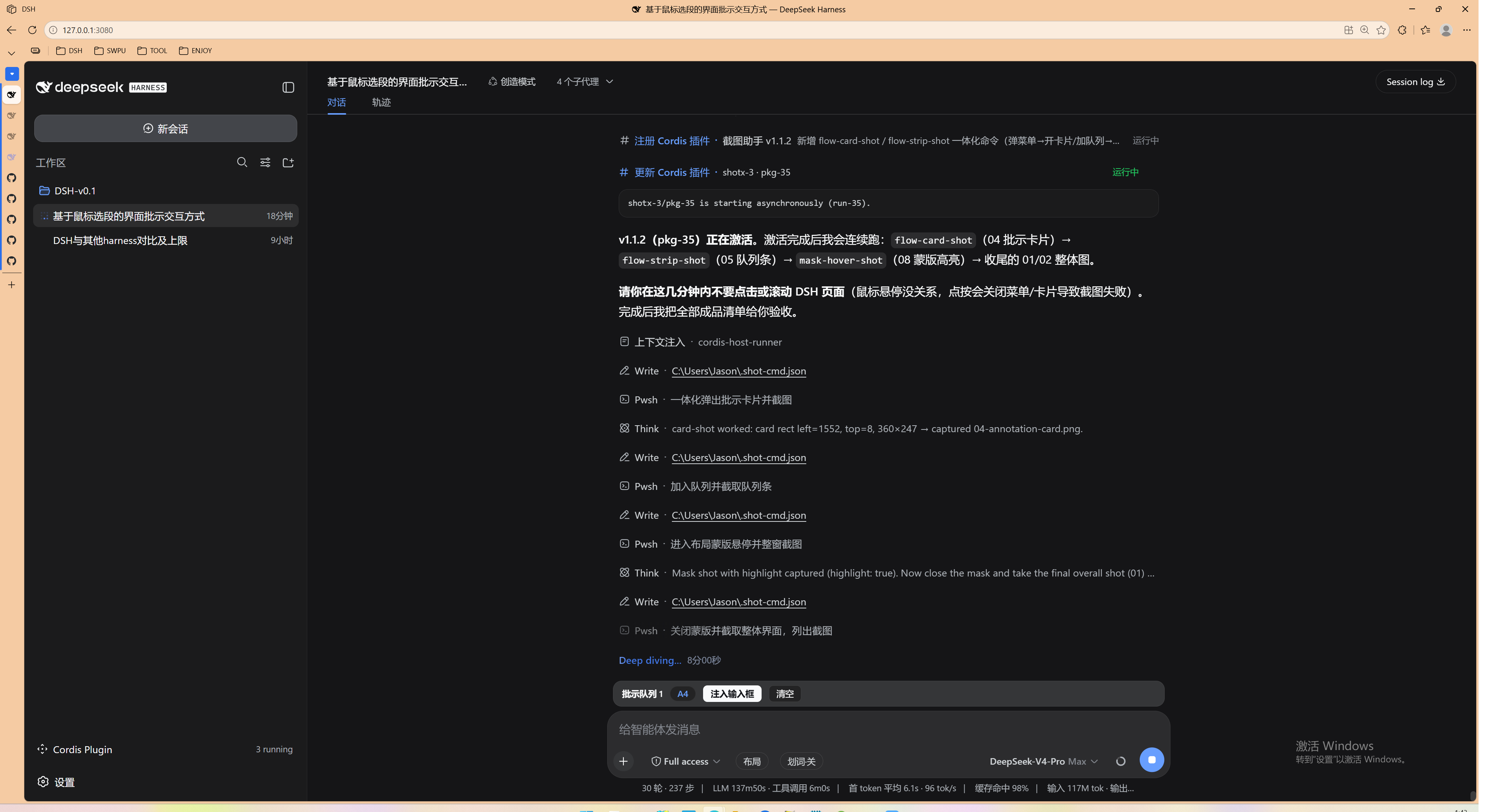Open first C:\Users\Jason\.shot-cmd.json link
Screen dimensions: 1487x812
[738, 371]
